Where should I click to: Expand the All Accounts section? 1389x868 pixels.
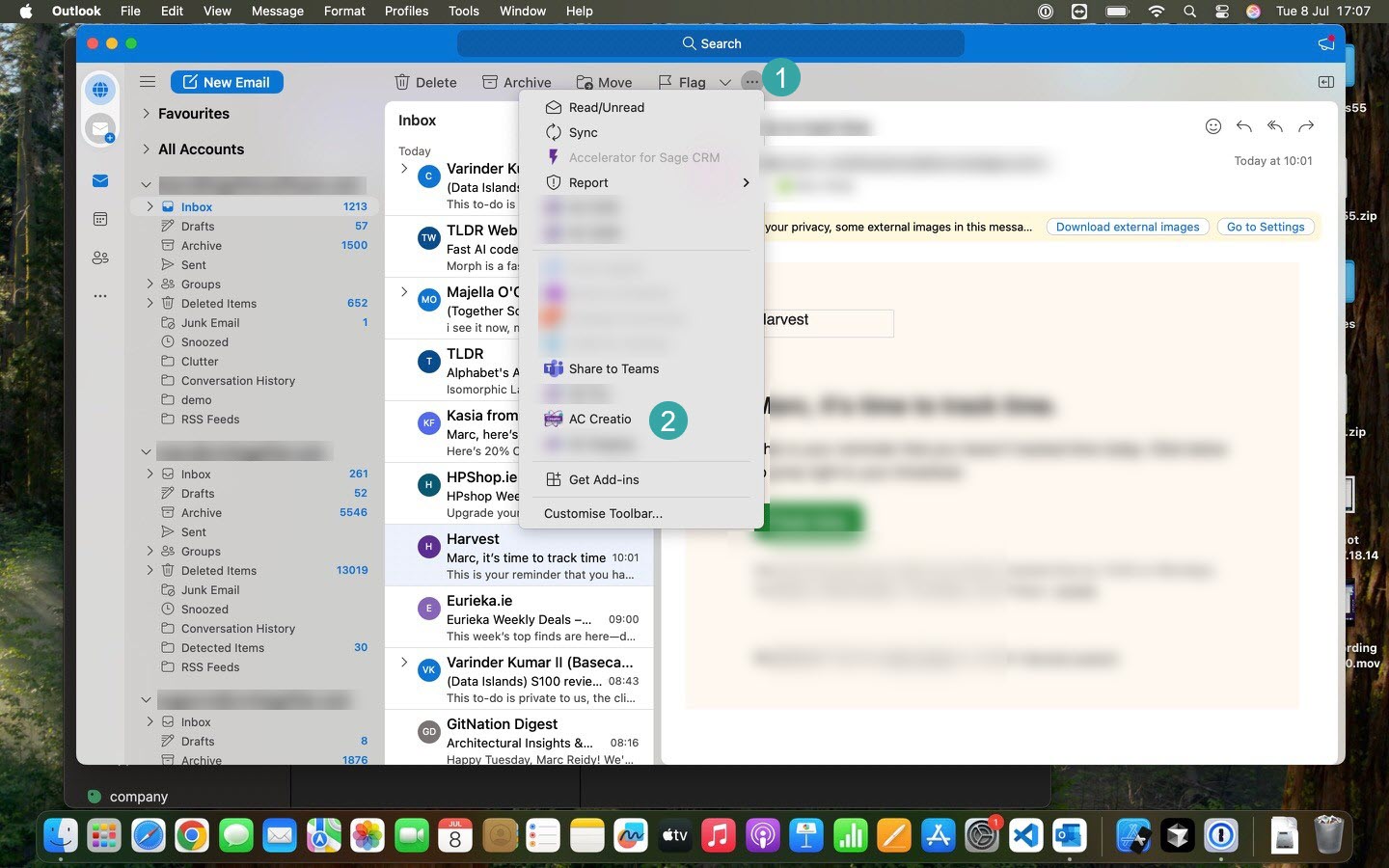point(146,149)
